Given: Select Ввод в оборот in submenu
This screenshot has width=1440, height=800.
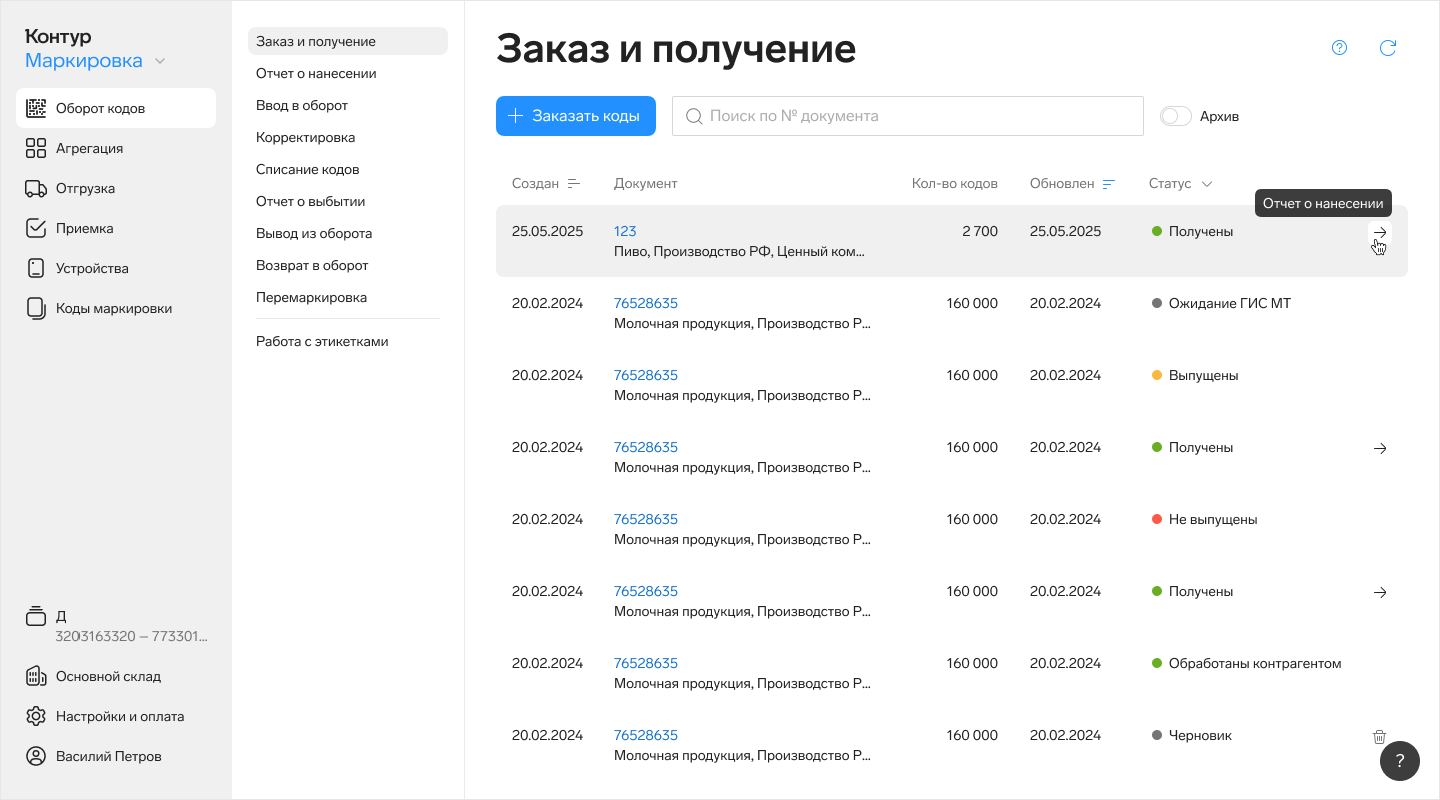Looking at the screenshot, I should tap(302, 106).
